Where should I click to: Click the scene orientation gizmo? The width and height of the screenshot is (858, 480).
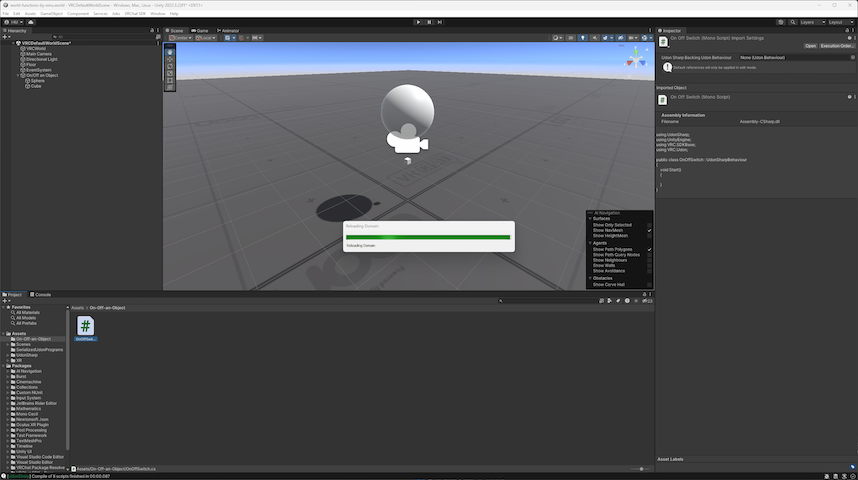click(635, 59)
